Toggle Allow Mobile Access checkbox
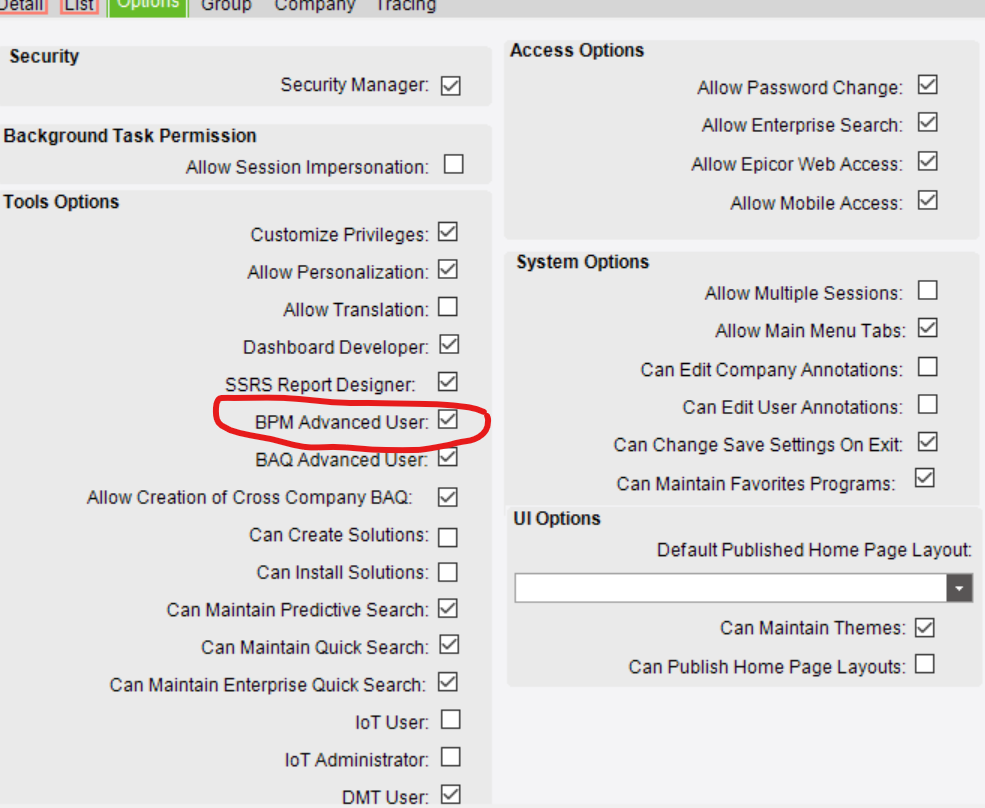 coord(928,200)
